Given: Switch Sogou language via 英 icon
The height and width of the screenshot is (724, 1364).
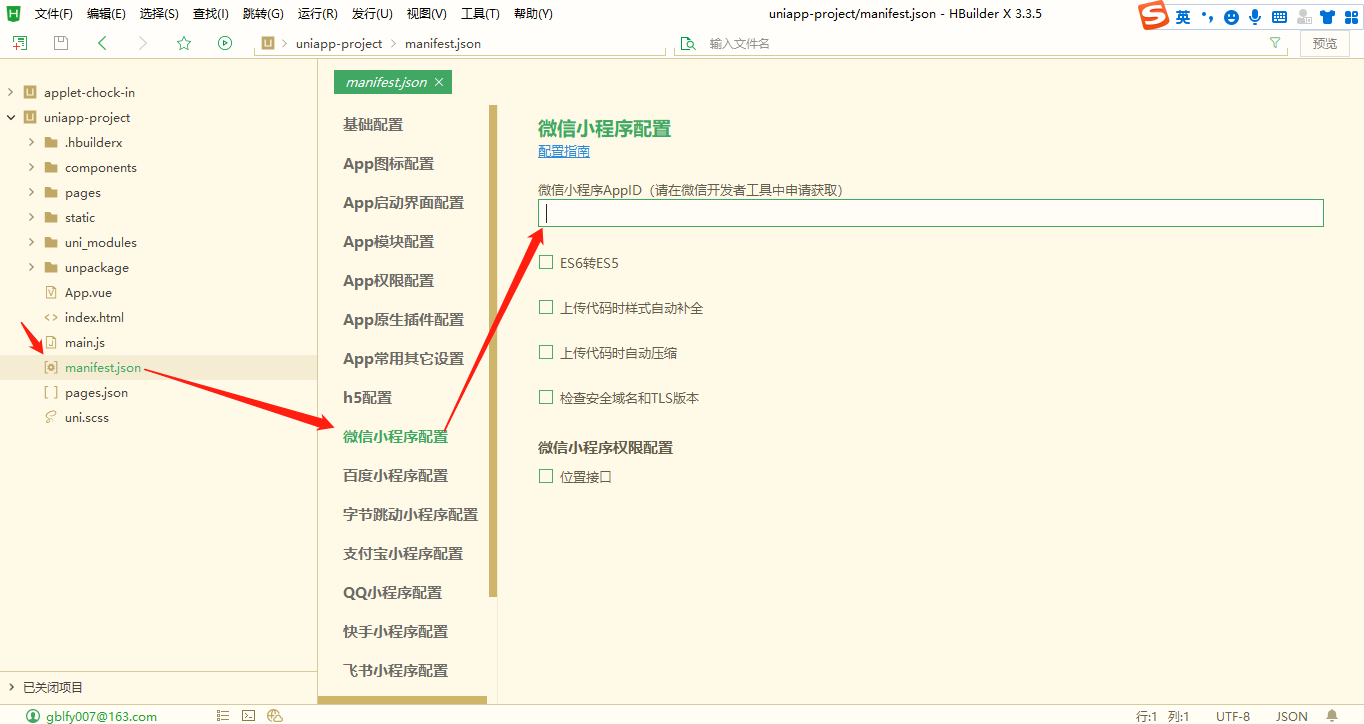Looking at the screenshot, I should 1183,17.
